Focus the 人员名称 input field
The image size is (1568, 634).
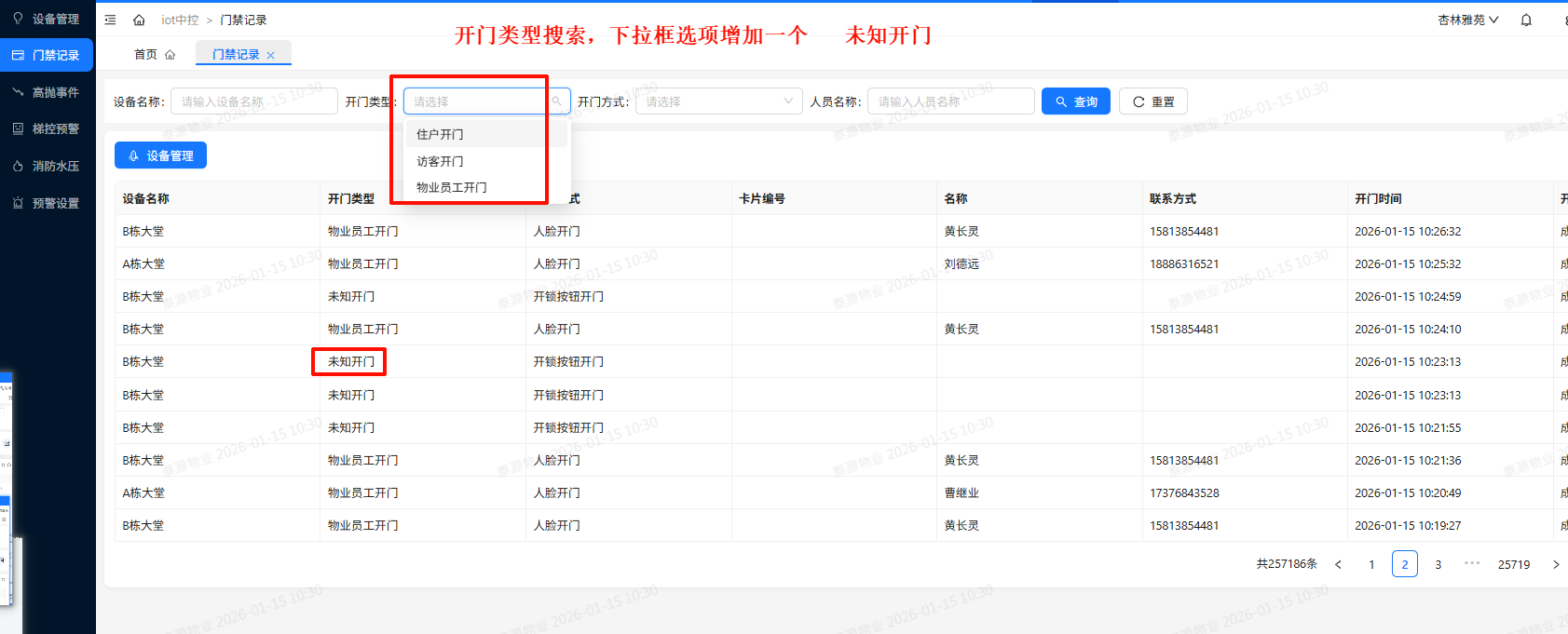click(x=951, y=101)
